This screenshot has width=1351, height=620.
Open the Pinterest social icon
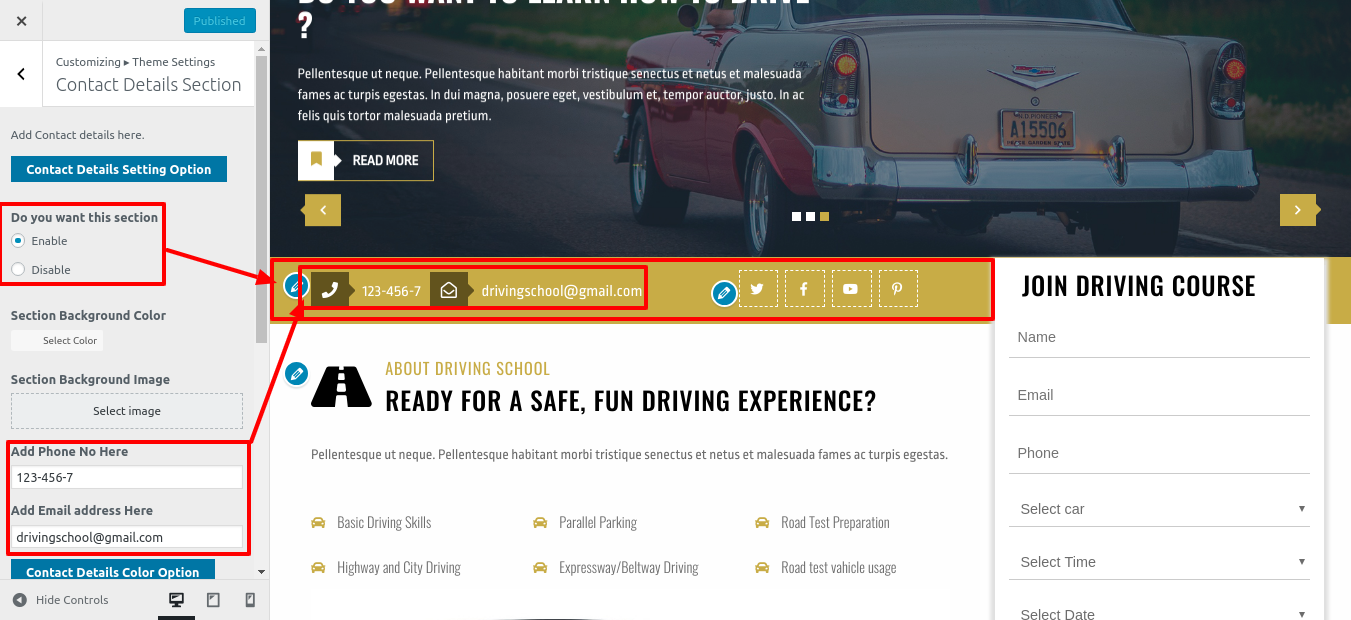pos(897,289)
